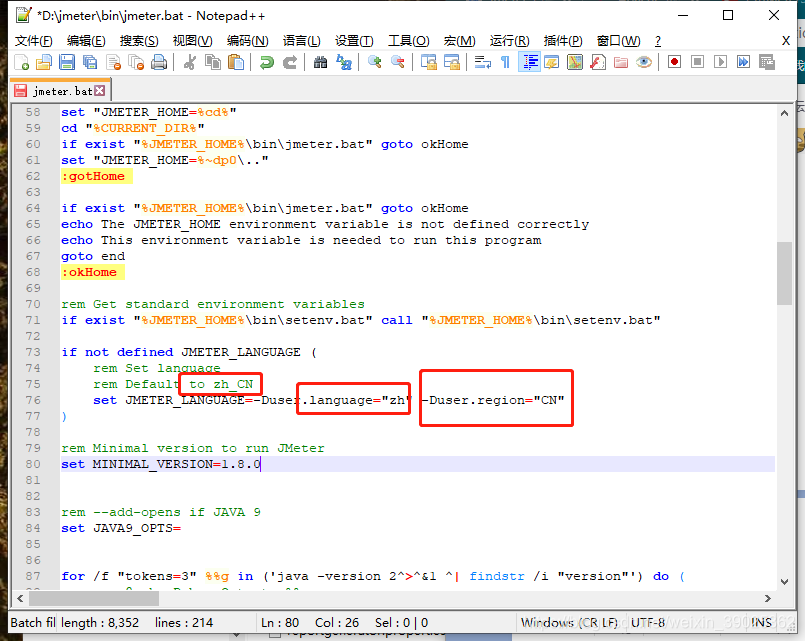Toggle INS insert mode in status bar
Viewport: 805px width, 641px height.
[x=761, y=623]
